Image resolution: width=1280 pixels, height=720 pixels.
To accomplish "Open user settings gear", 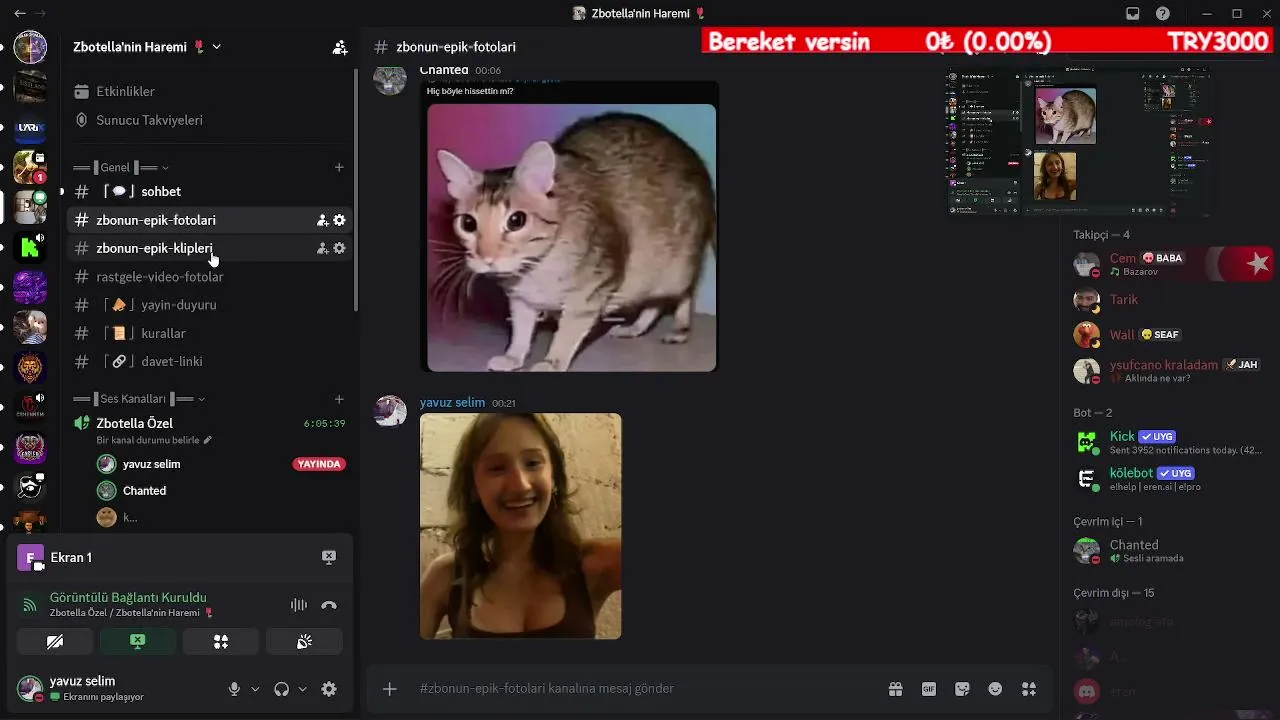I will [x=329, y=689].
